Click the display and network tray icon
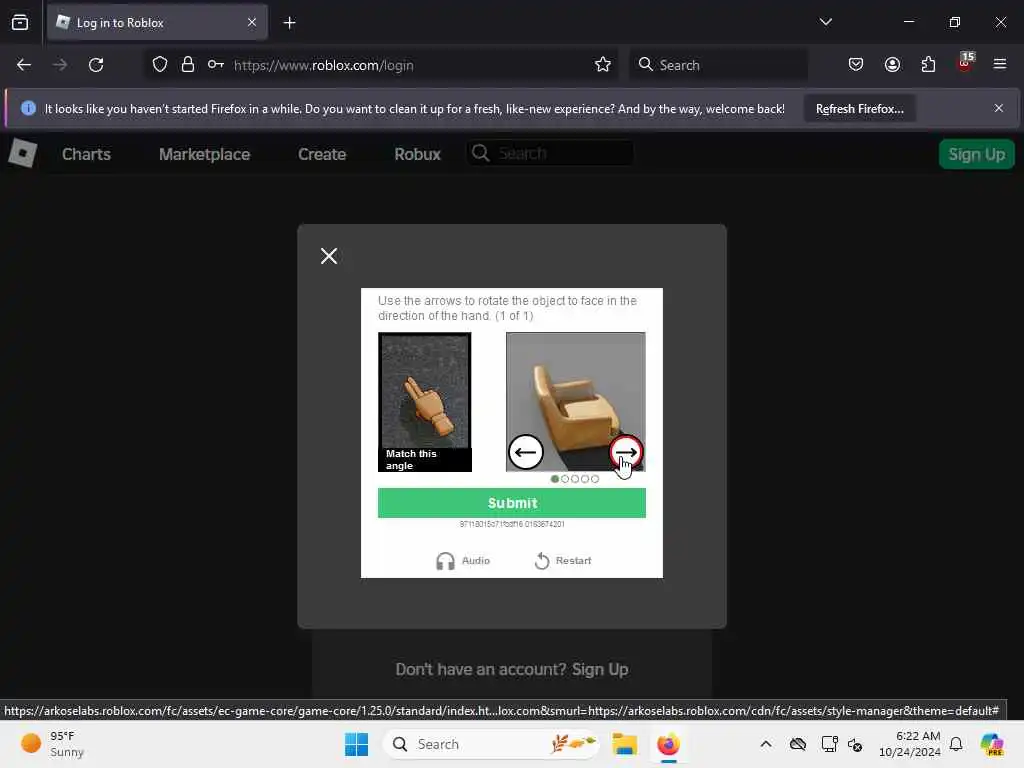 pos(829,744)
